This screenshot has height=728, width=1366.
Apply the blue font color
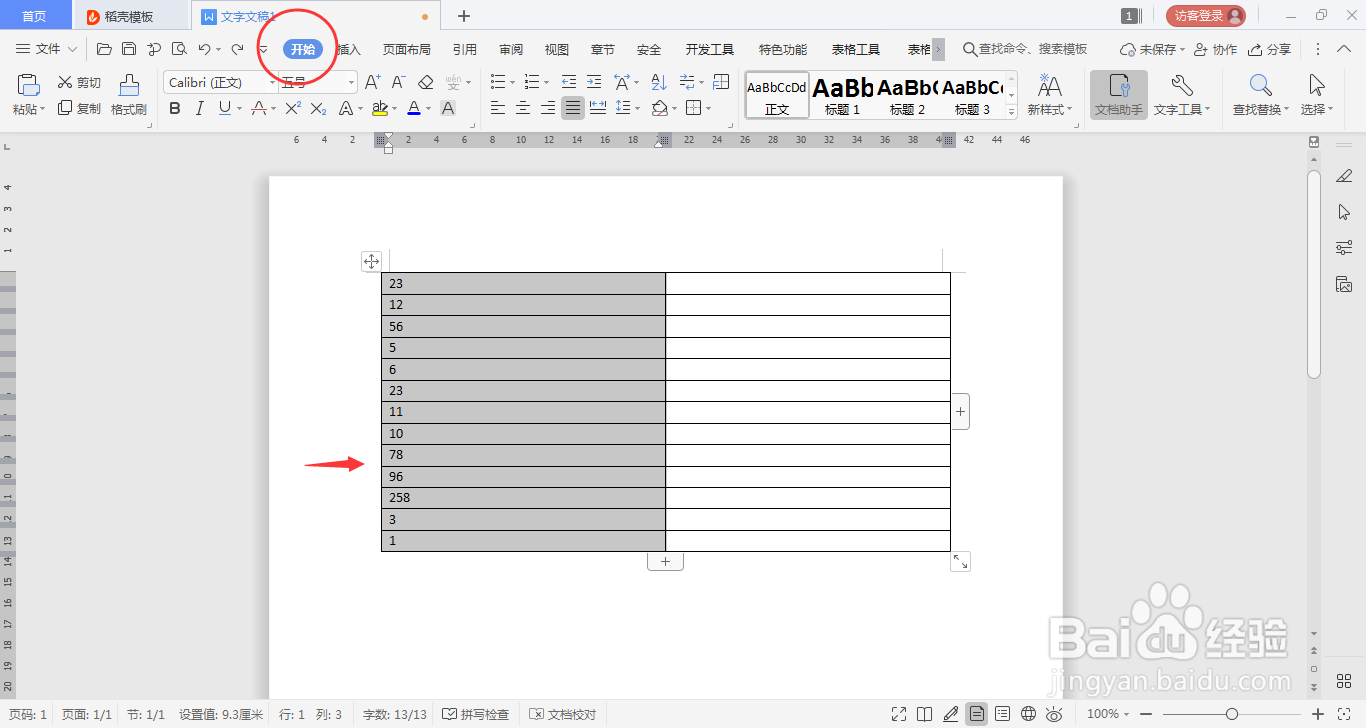point(414,108)
